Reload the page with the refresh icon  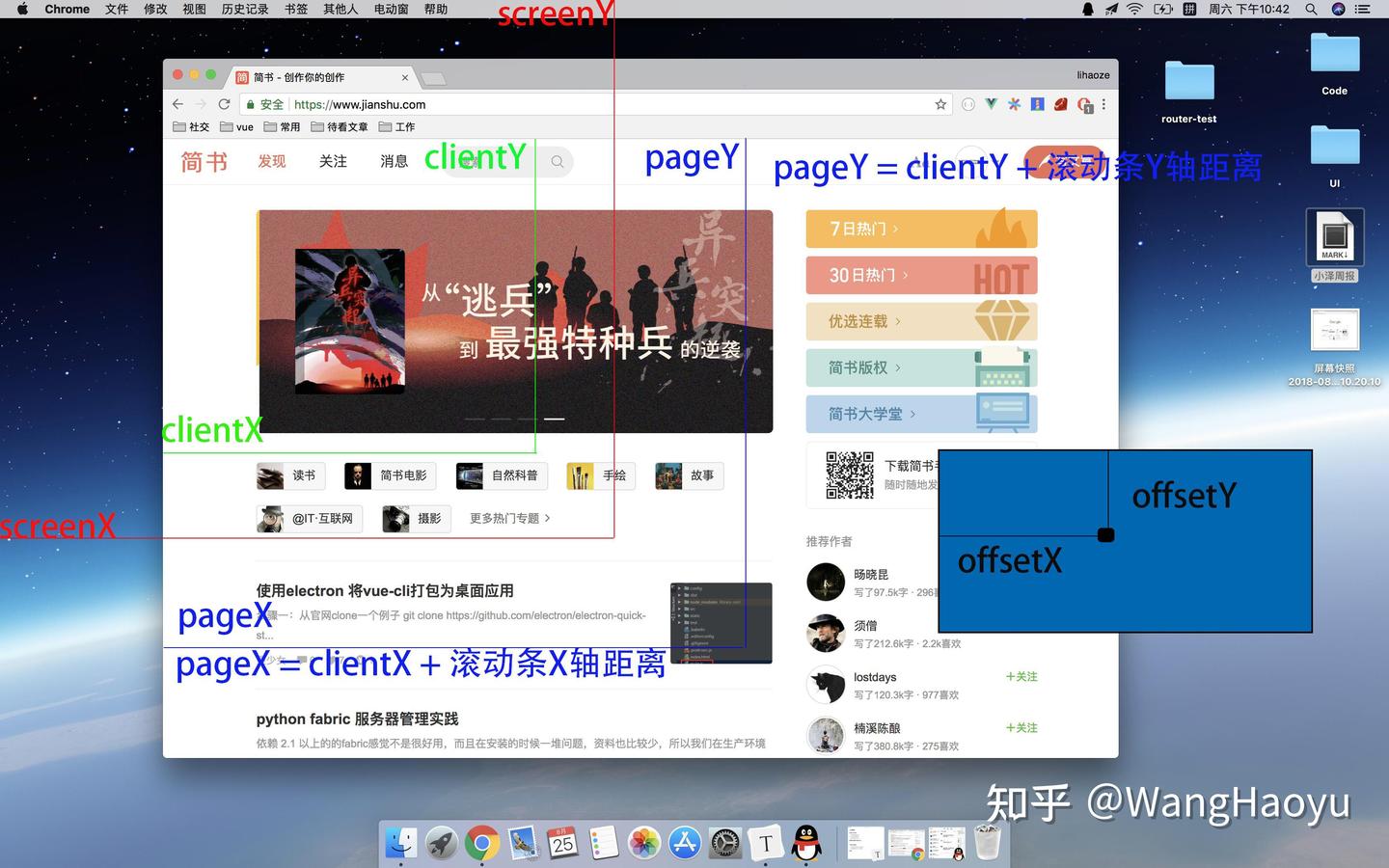coord(224,103)
